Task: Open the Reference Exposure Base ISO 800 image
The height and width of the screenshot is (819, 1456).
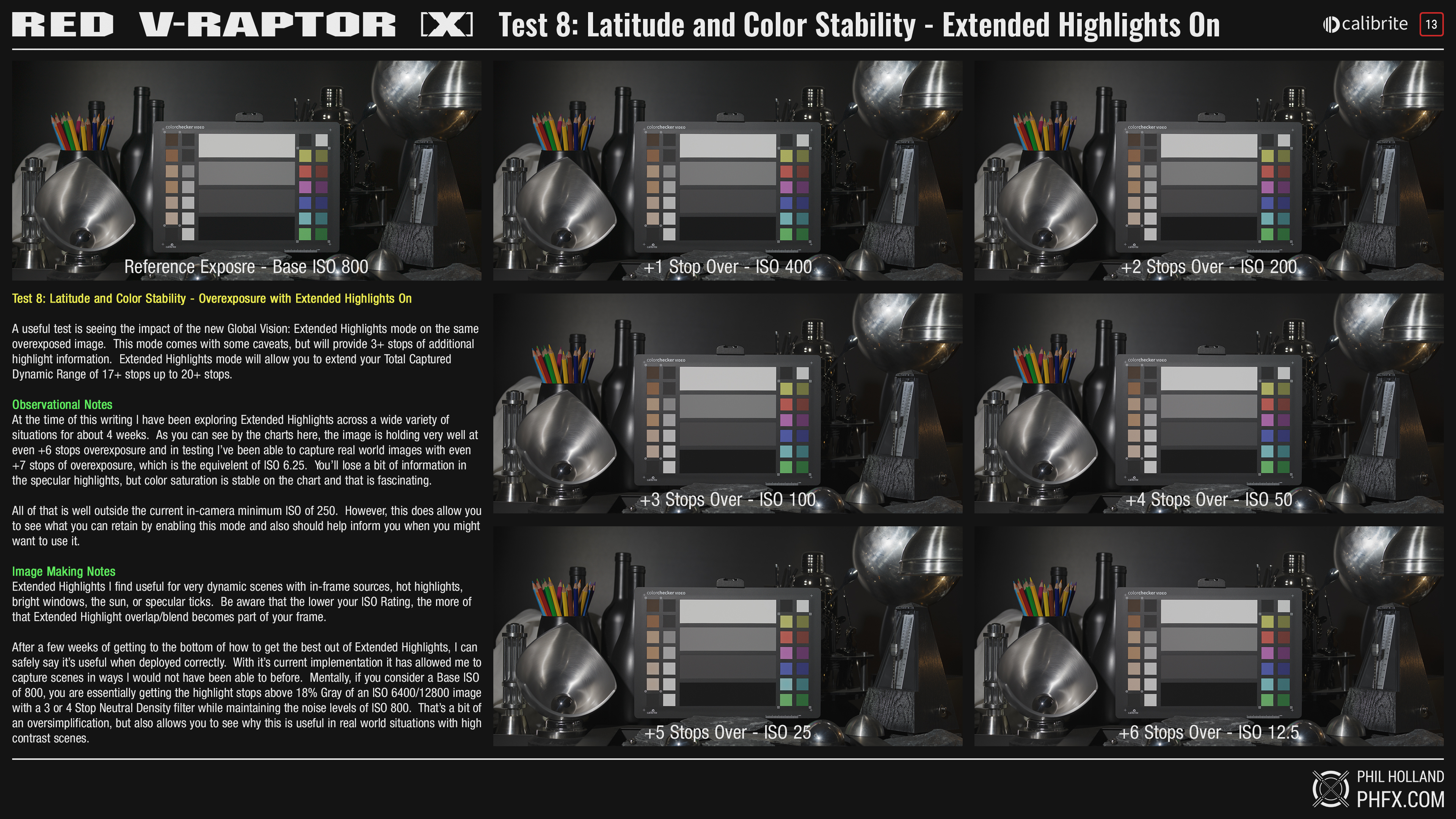Action: point(246,170)
